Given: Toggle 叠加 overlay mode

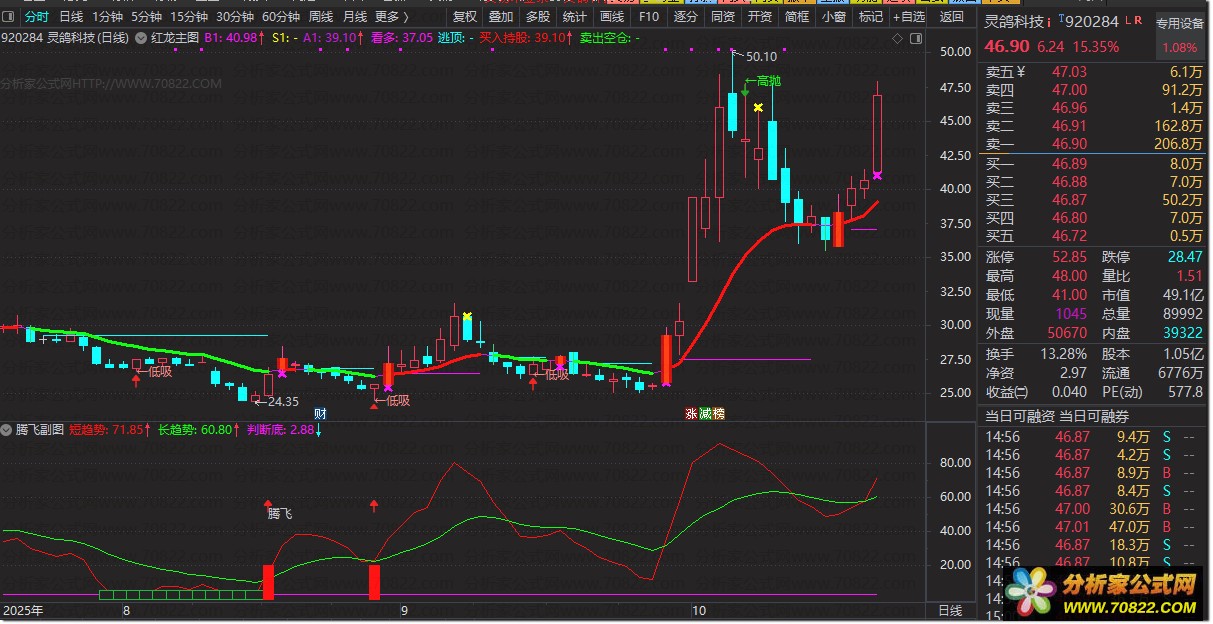Looking at the screenshot, I should coord(500,17).
